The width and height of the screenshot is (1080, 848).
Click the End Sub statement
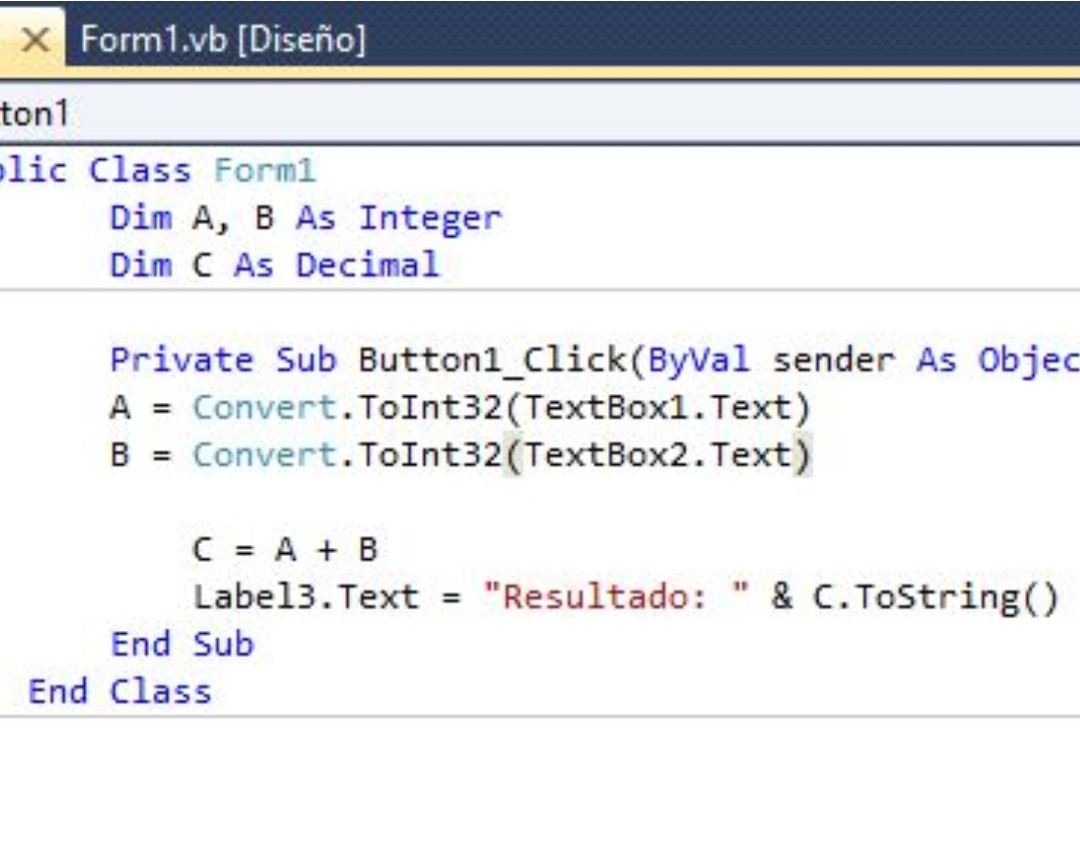[x=182, y=644]
